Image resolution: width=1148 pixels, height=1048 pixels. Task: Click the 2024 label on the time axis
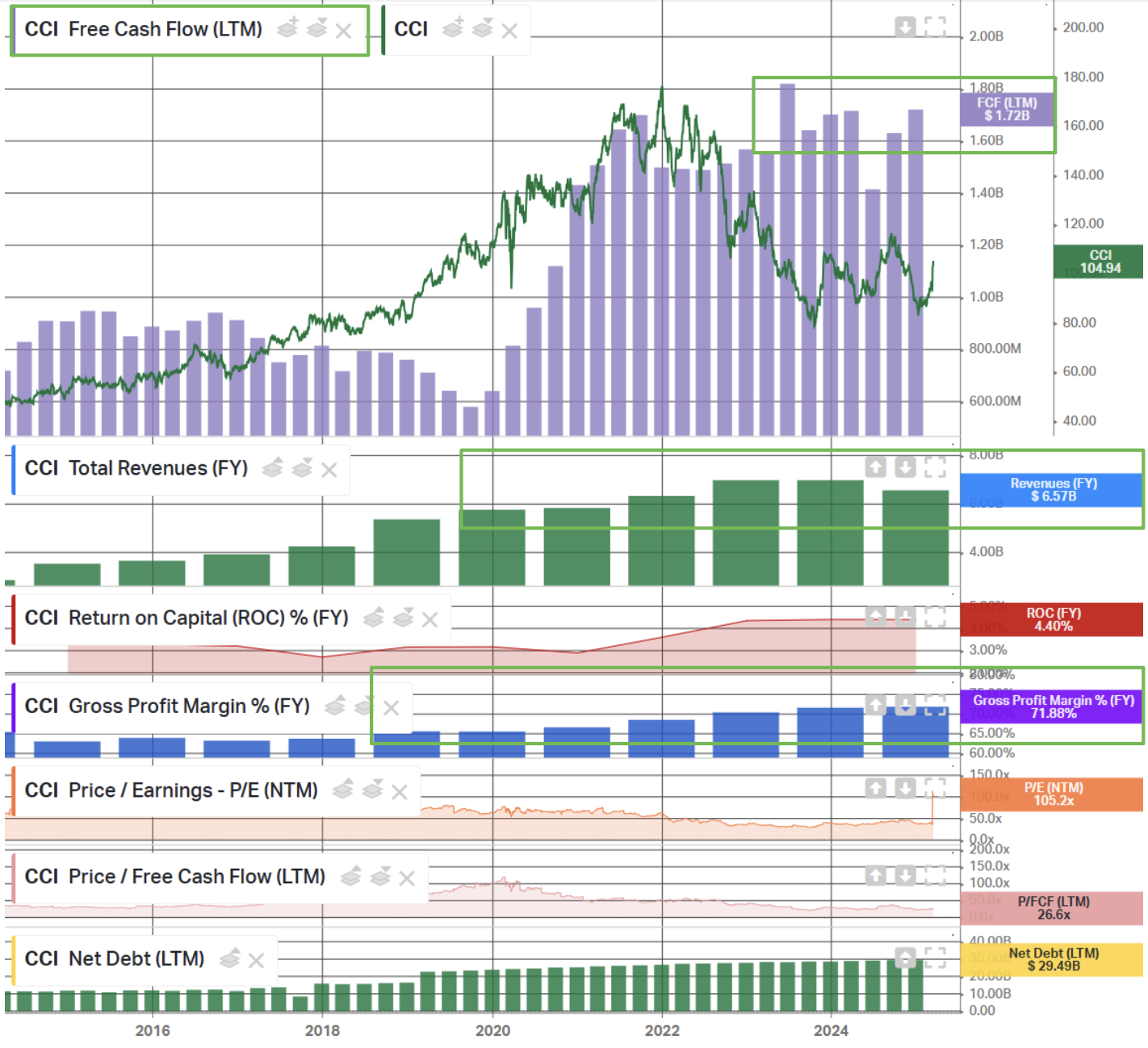pos(831,1031)
